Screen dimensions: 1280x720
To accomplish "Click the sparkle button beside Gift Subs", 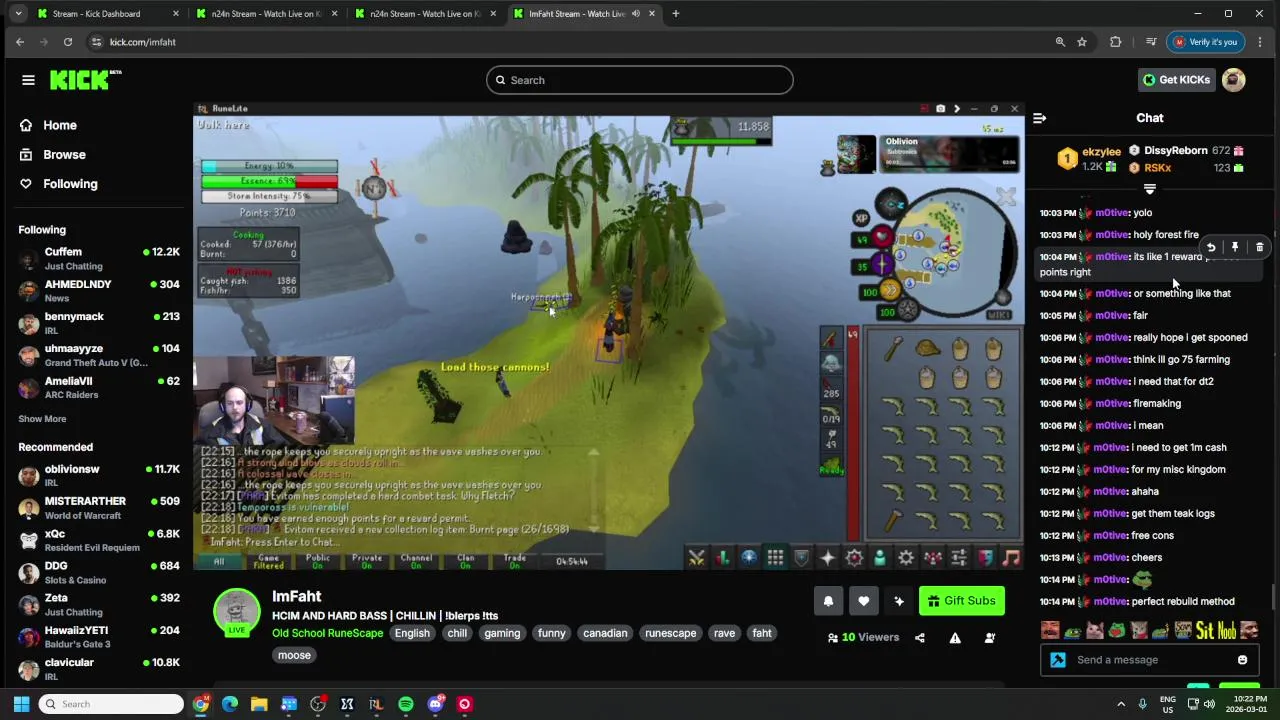I will pos(898,601).
